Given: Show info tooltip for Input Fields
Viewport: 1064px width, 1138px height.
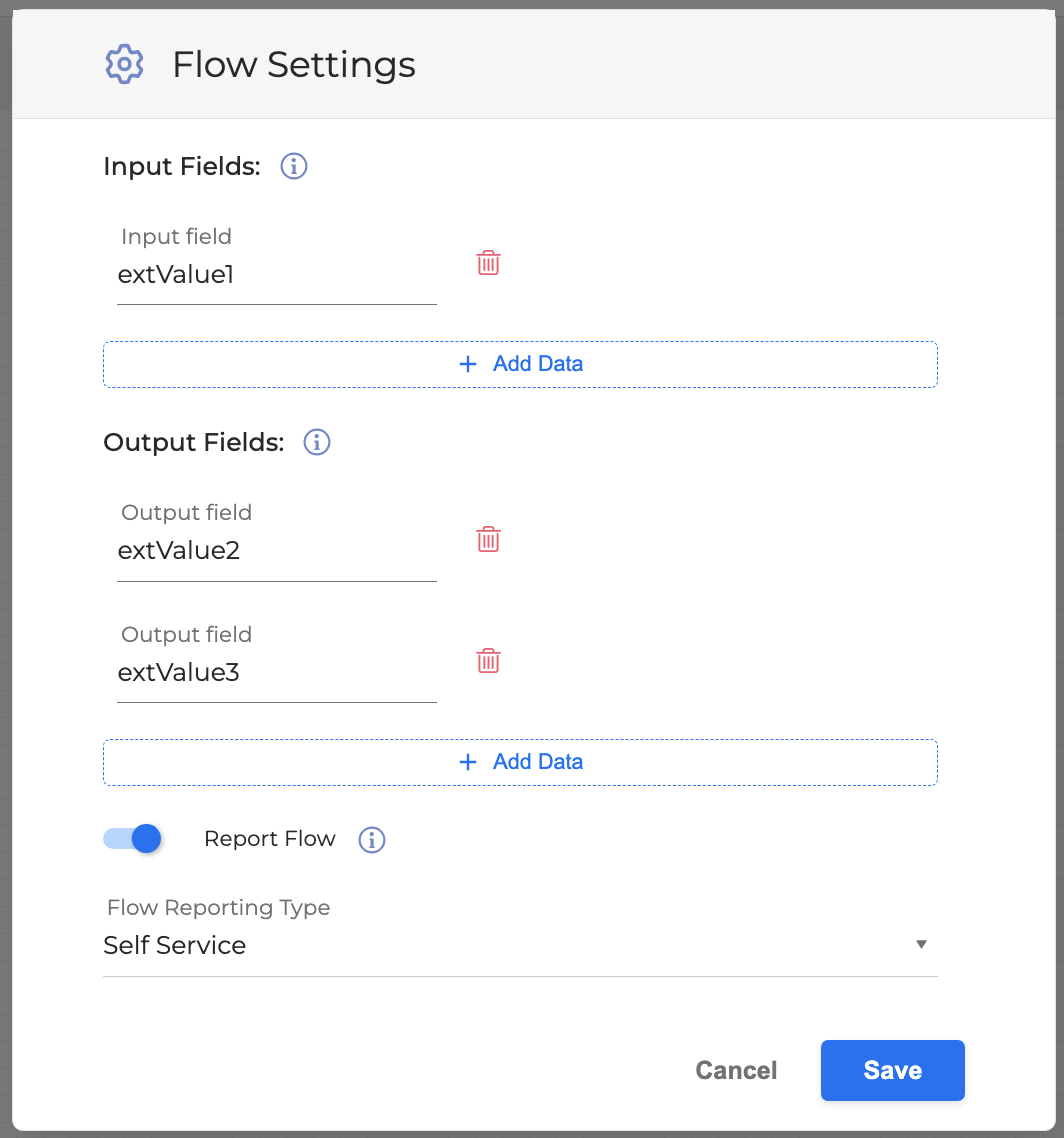Looking at the screenshot, I should click(293, 166).
